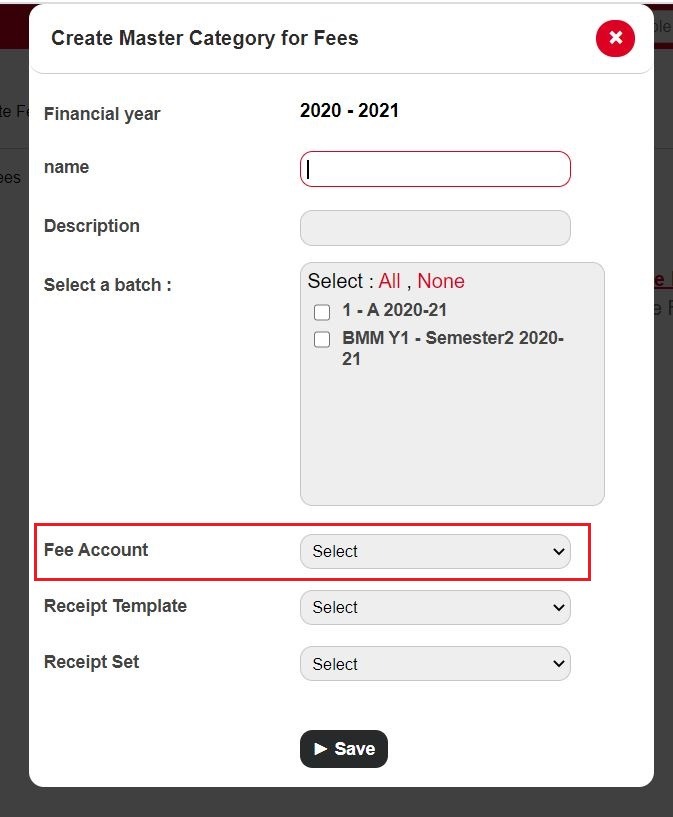Focus the Description input box
The width and height of the screenshot is (673, 817).
pyautogui.click(x=435, y=228)
